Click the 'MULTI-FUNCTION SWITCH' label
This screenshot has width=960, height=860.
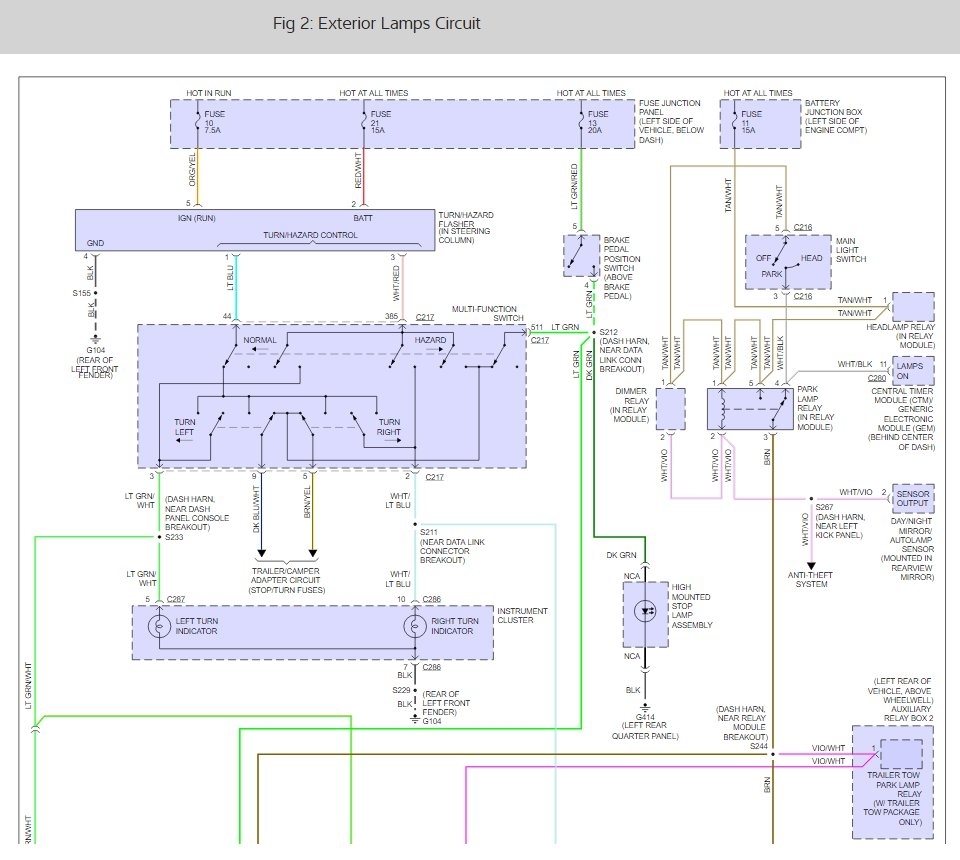pyautogui.click(x=488, y=313)
